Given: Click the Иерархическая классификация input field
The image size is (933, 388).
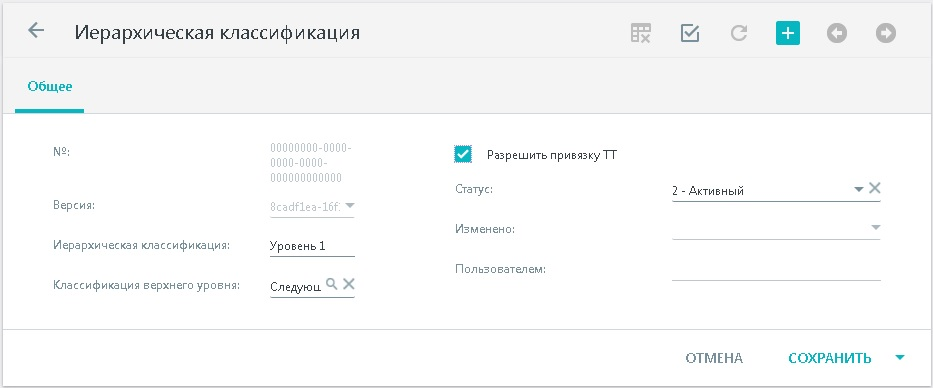Looking at the screenshot, I should click(312, 246).
